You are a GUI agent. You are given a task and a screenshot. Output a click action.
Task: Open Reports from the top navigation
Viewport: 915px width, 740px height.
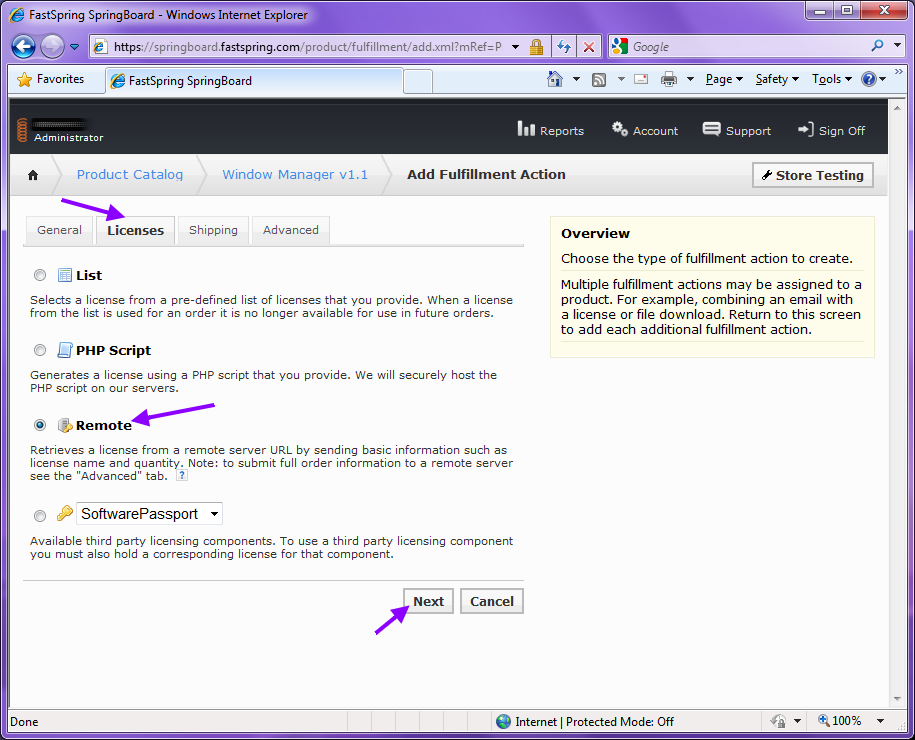click(x=551, y=130)
